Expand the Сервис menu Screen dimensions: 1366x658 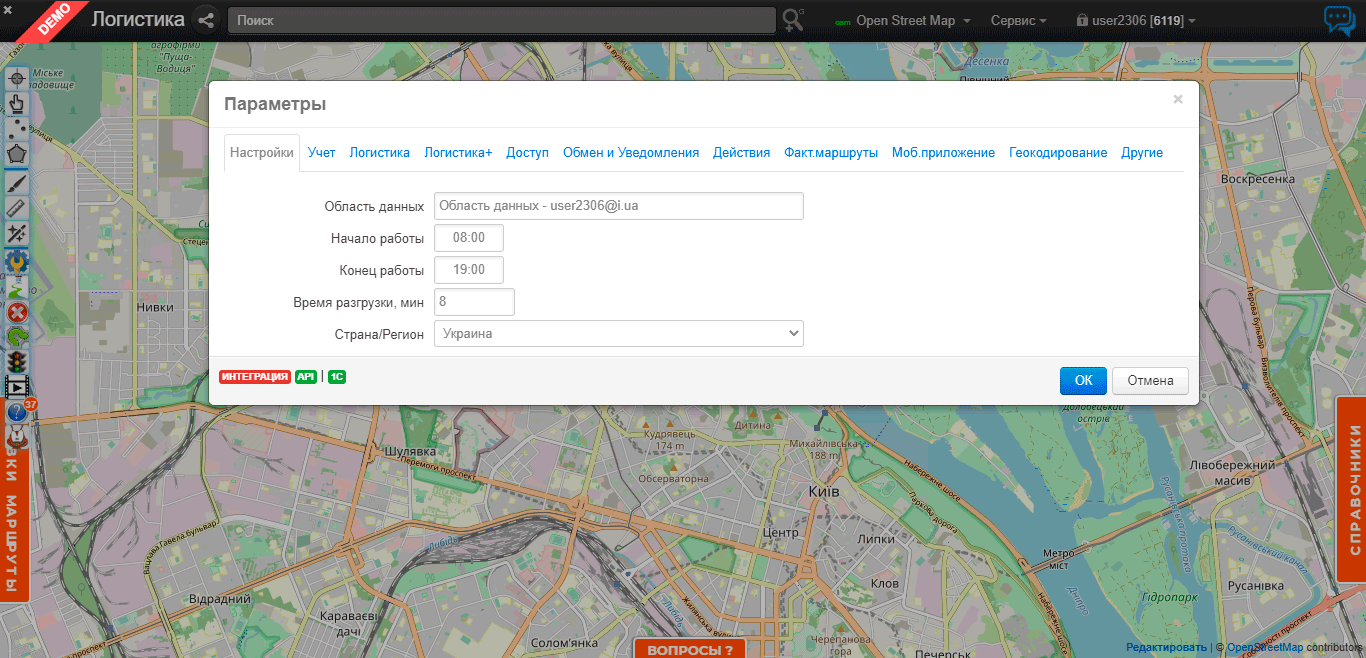pos(1018,21)
